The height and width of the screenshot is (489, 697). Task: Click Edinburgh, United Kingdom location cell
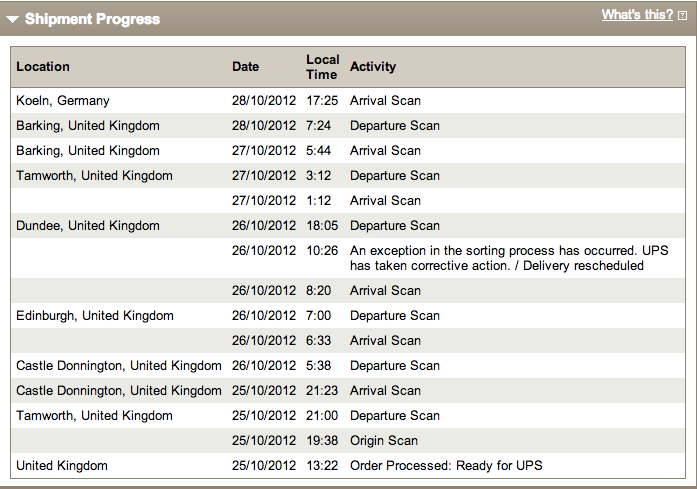pos(95,316)
